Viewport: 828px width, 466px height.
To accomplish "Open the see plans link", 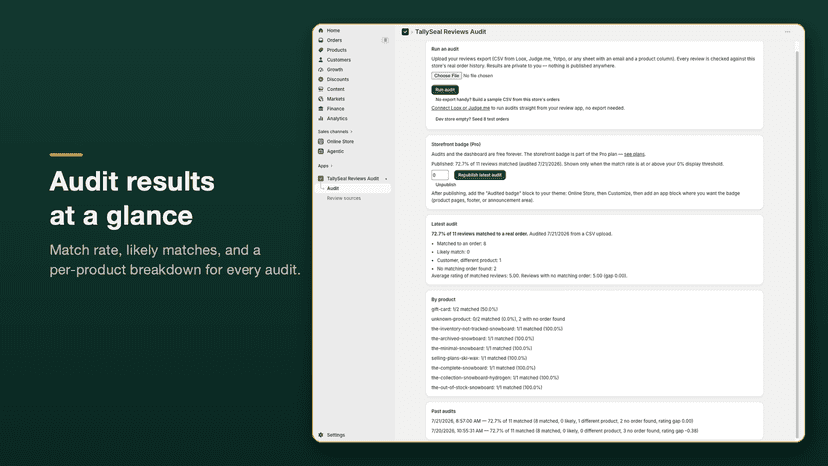I will pyautogui.click(x=634, y=154).
